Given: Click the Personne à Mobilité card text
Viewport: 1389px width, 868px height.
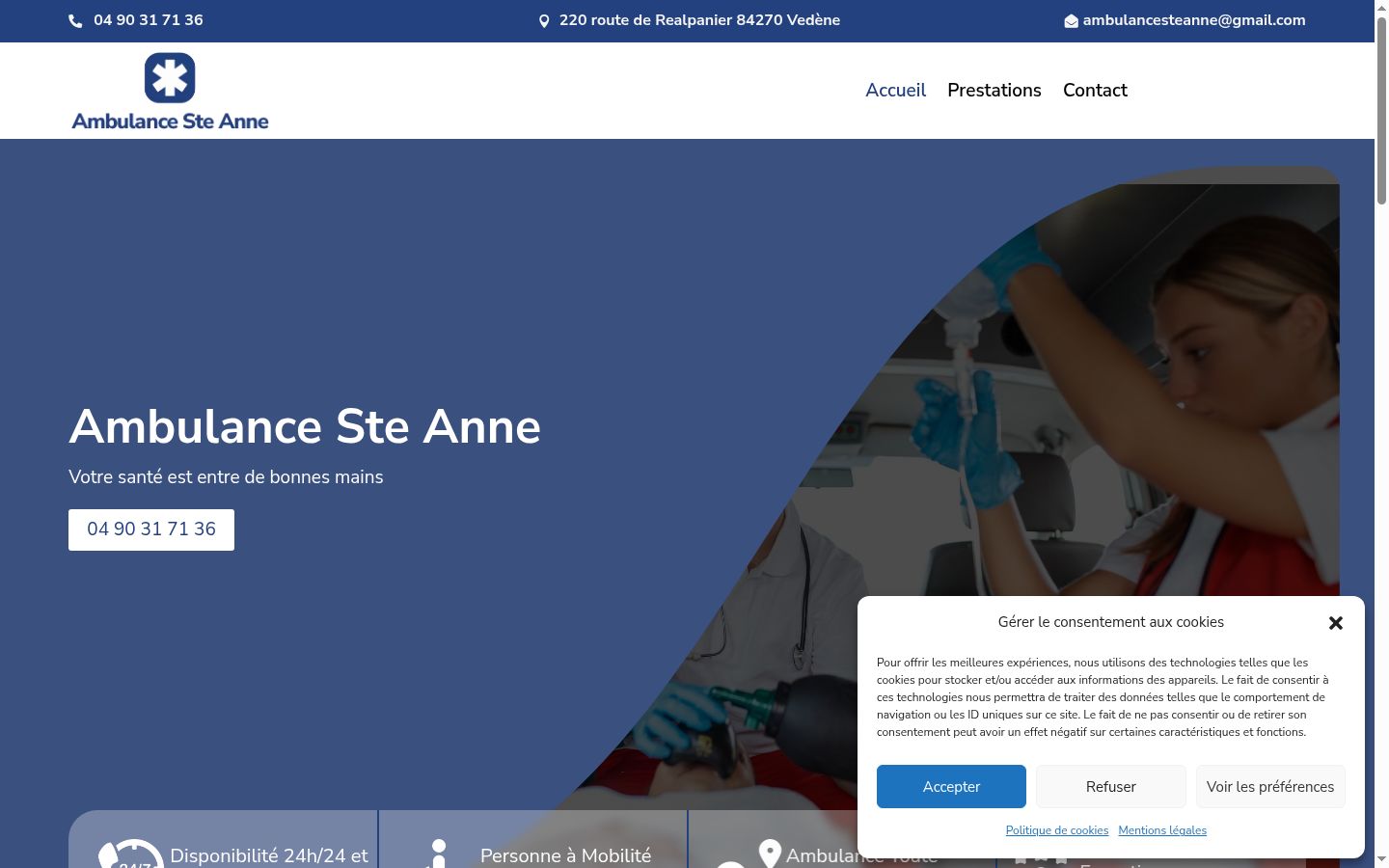Looking at the screenshot, I should tap(566, 856).
